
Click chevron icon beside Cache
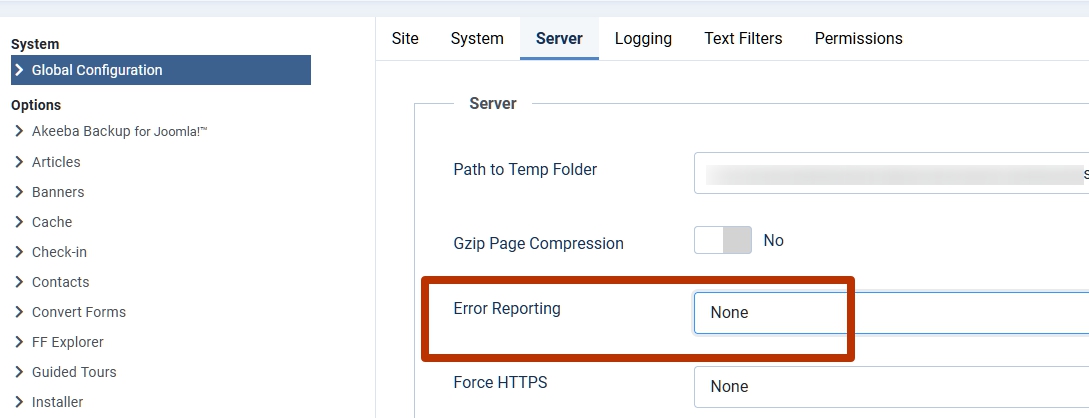(19, 221)
